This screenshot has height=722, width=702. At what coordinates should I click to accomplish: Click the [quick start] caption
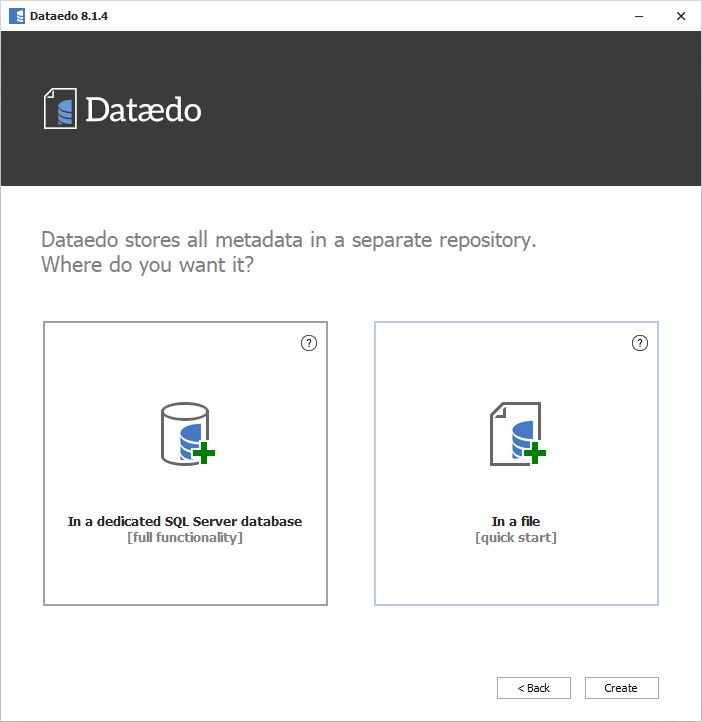(x=516, y=538)
